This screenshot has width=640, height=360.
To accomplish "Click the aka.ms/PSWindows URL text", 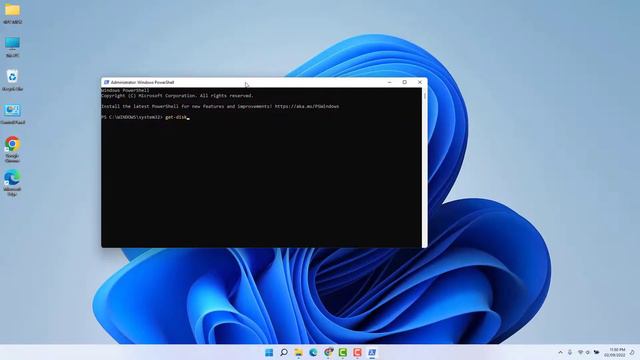I will point(307,107).
